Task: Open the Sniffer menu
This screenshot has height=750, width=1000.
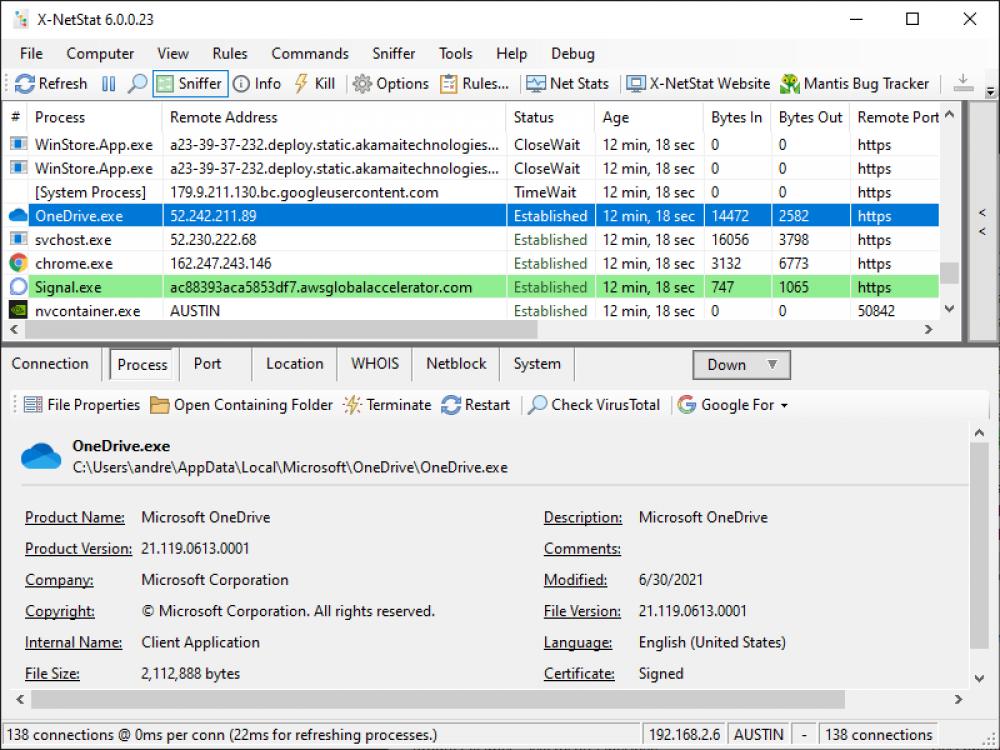Action: point(393,53)
